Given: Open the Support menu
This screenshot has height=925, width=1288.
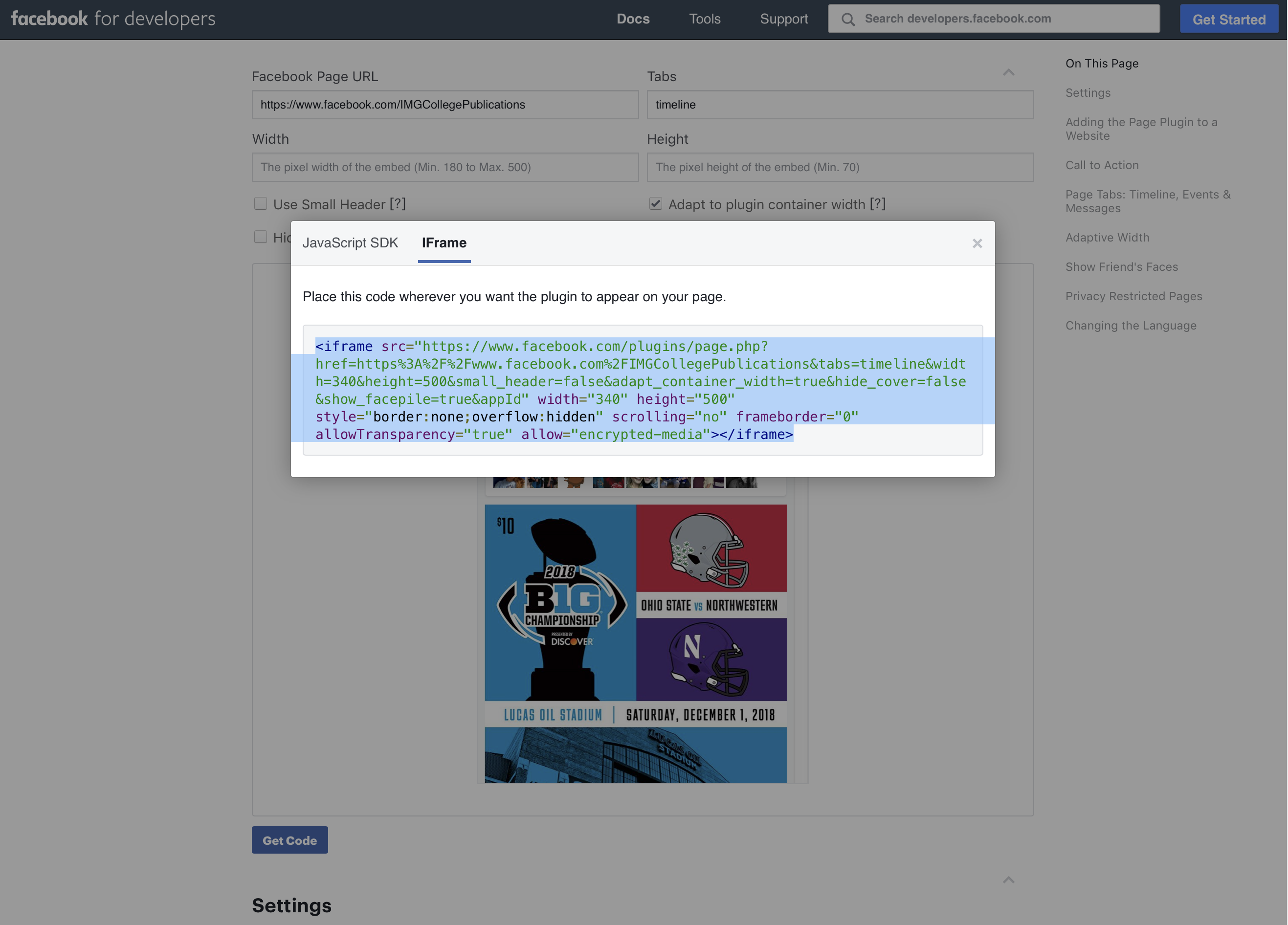Looking at the screenshot, I should [x=784, y=19].
